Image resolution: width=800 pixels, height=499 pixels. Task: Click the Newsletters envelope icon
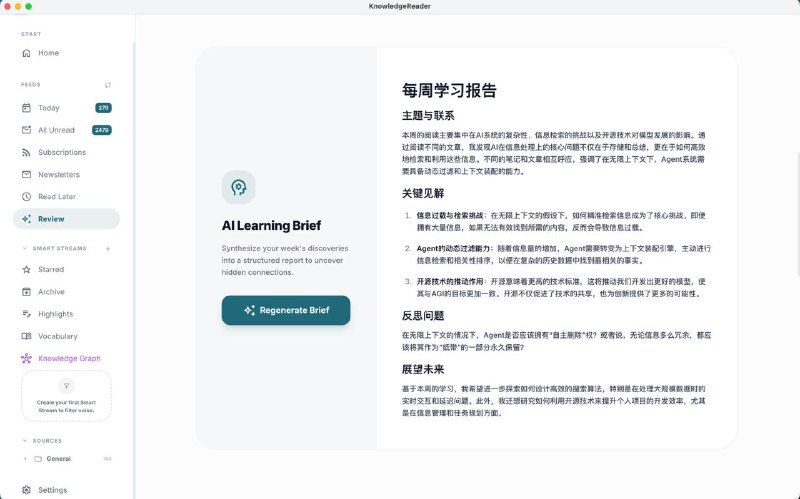coord(27,174)
